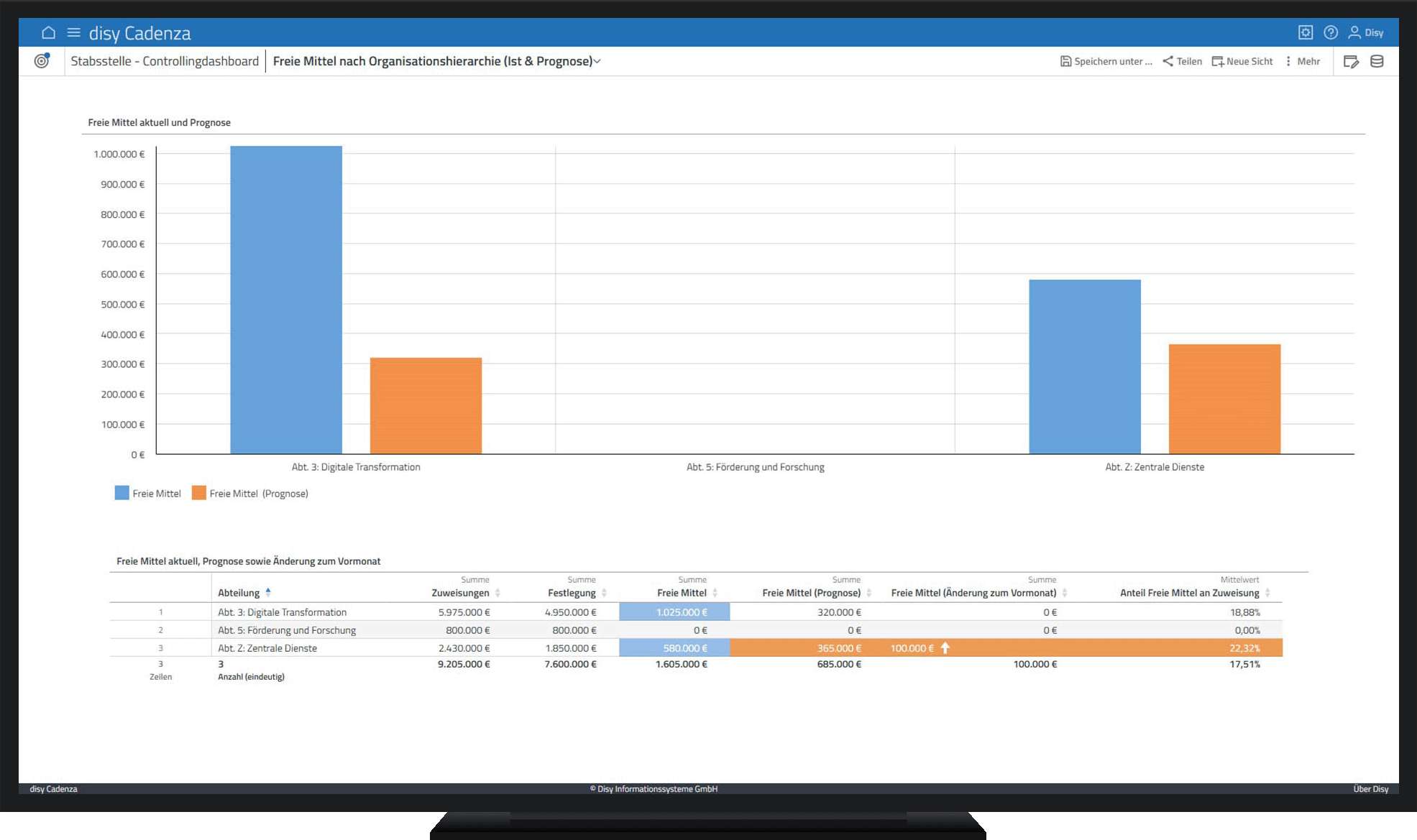Go to the home icon

pos(48,32)
